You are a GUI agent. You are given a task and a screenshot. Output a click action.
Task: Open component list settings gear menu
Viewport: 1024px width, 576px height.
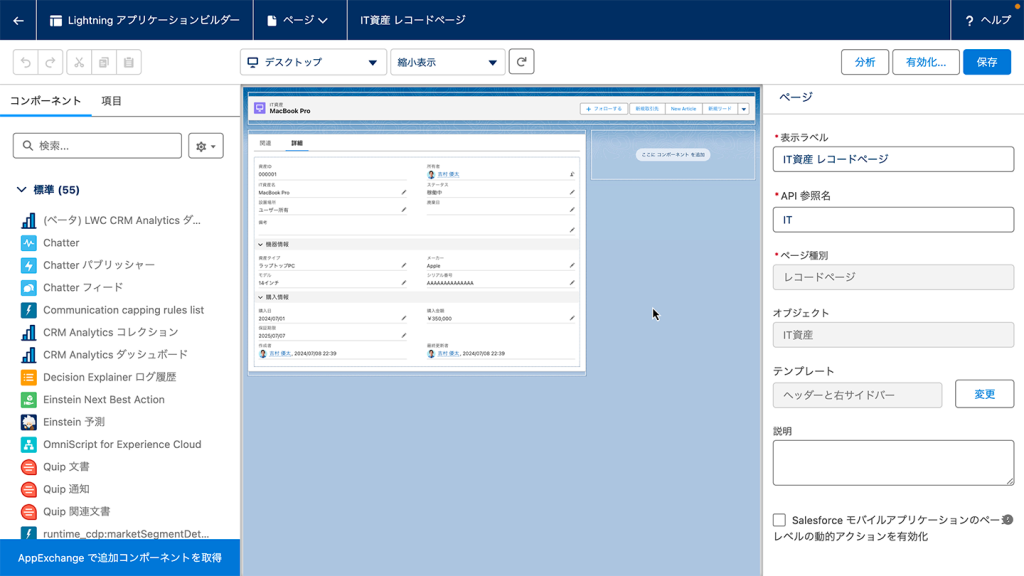[205, 146]
